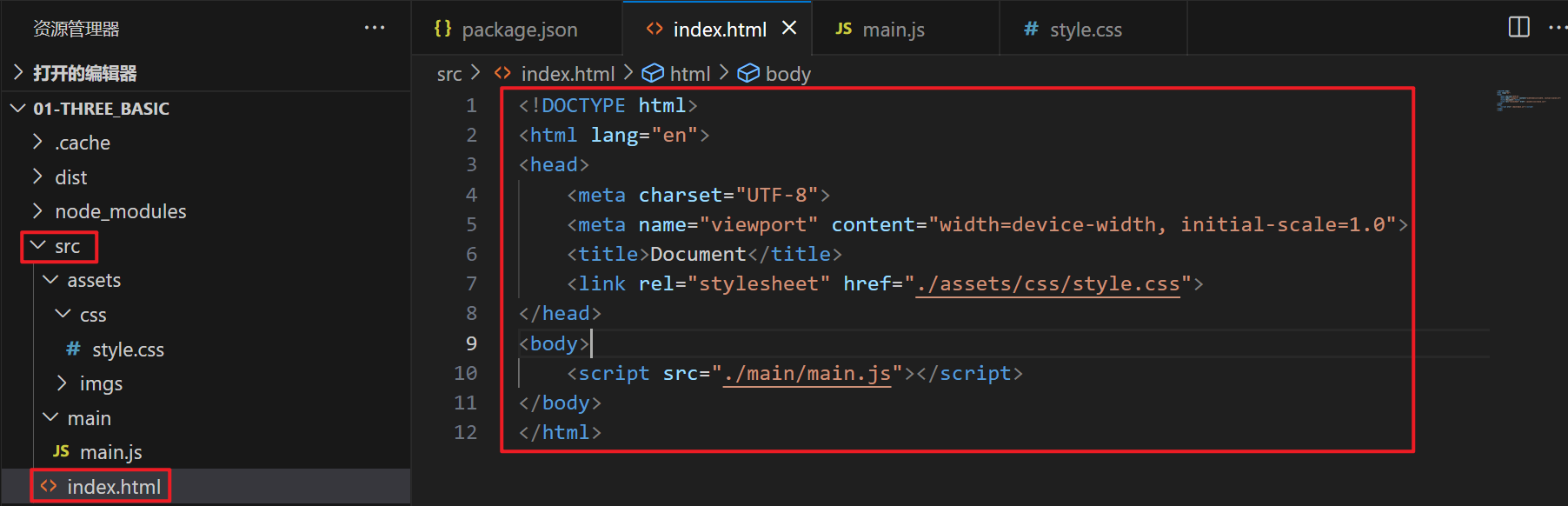Click the html symbol cube icon in breadcrumb
The height and width of the screenshot is (506, 1568).
tap(653, 74)
